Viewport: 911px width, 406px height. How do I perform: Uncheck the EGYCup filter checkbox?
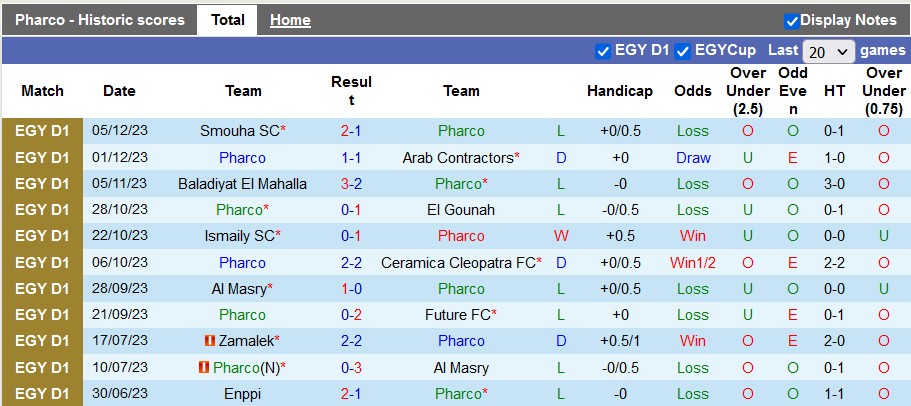point(683,50)
